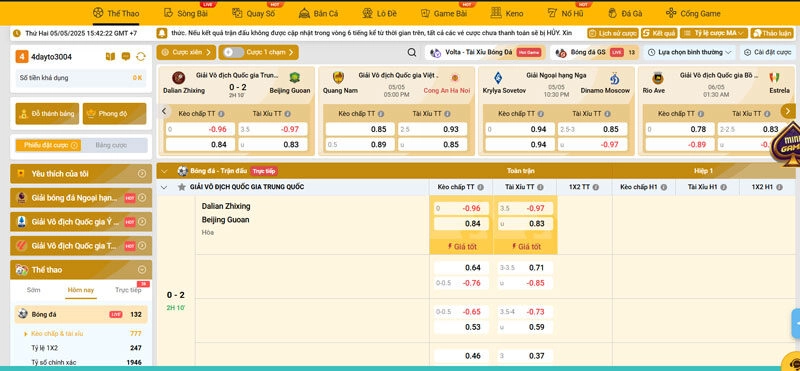Screen dimensions: 800x371
Task: Go to Game Bài tab
Action: [443, 13]
